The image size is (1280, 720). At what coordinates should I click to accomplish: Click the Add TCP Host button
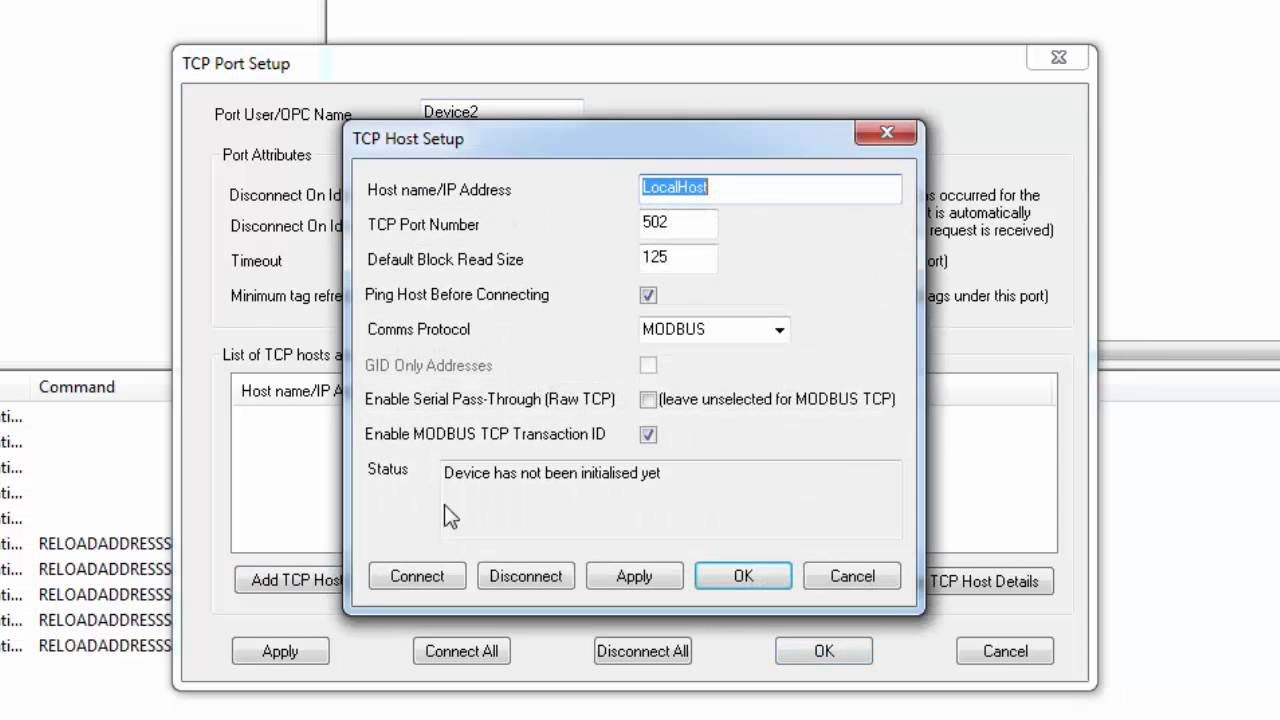tap(289, 581)
